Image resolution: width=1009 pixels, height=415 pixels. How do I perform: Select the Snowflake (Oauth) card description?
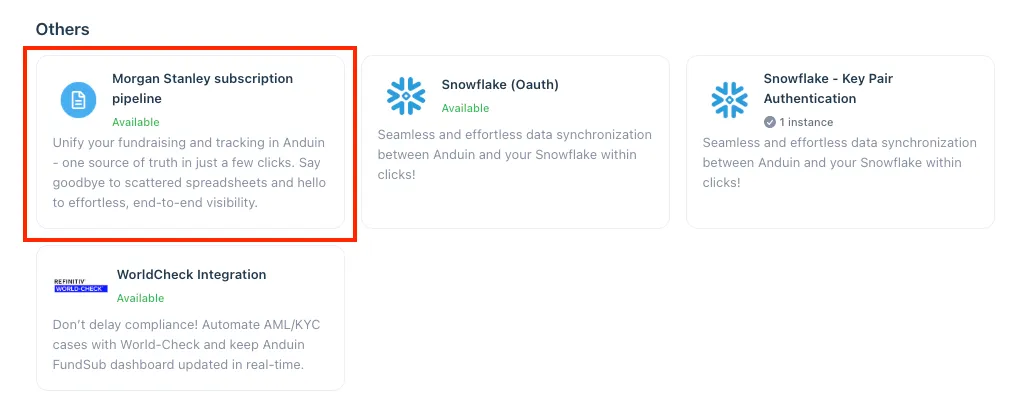point(514,154)
